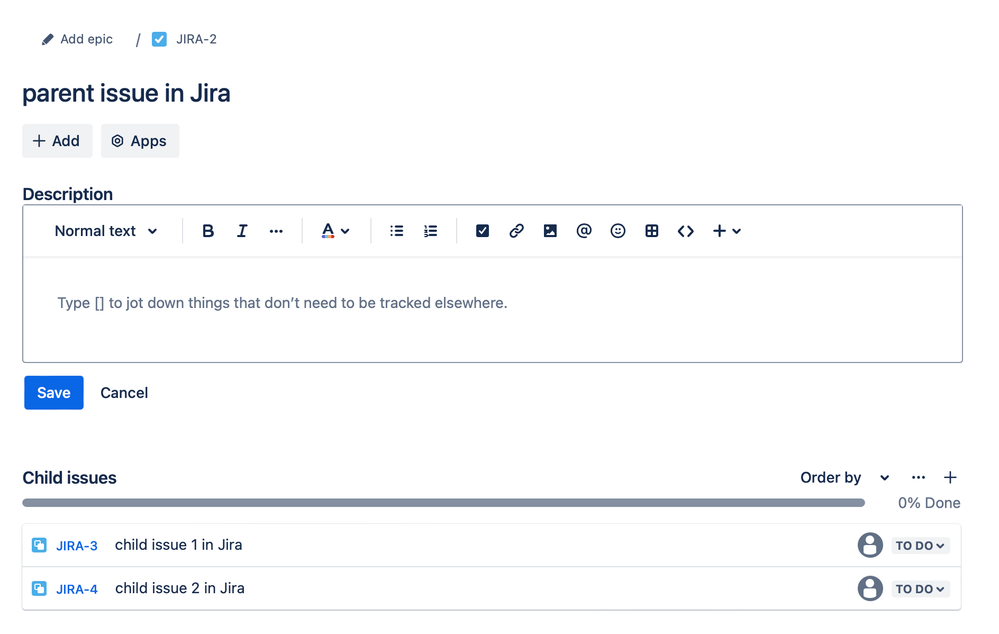This screenshot has width=999, height=634.
Task: Open the text color picker
Action: point(335,231)
